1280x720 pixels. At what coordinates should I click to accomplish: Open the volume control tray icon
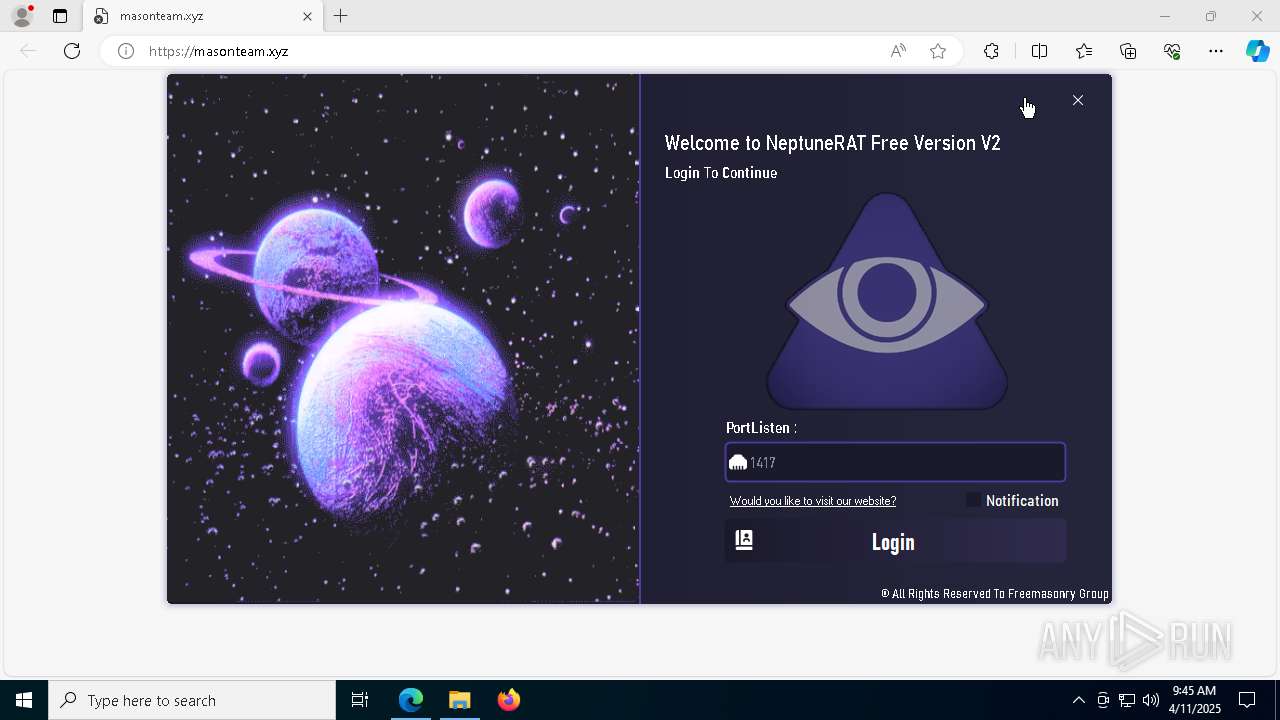pos(1150,700)
